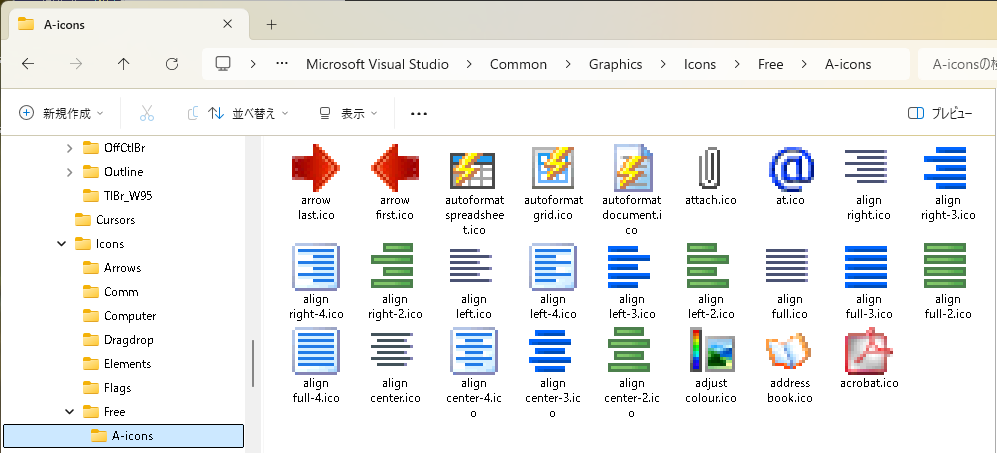Click the up directory arrow button
This screenshot has height=453, width=997.
coord(124,64)
